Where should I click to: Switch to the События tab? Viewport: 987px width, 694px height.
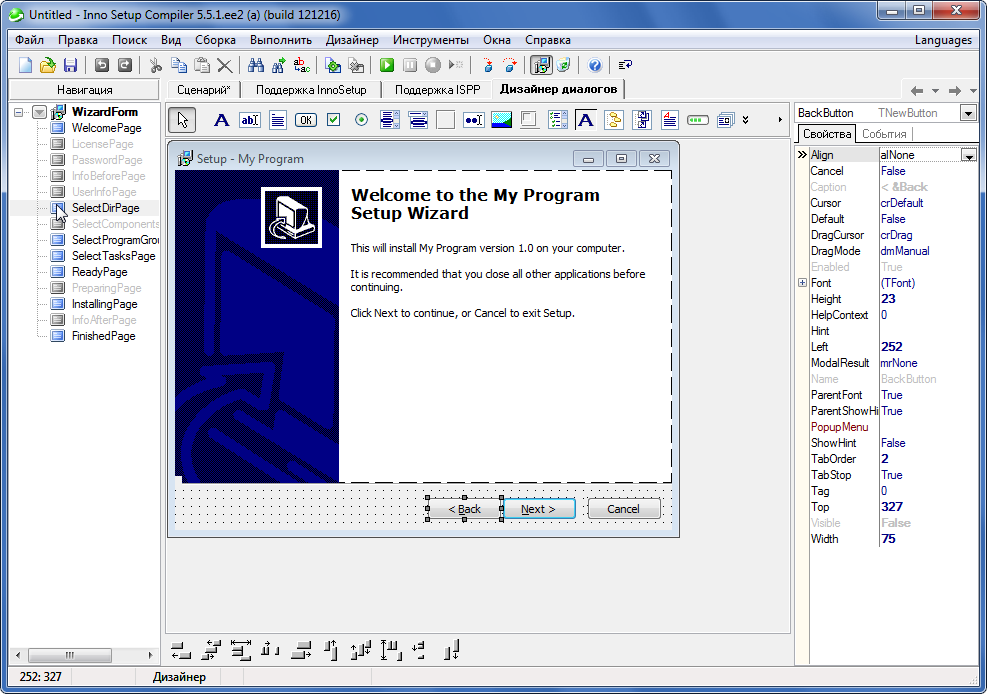coord(884,134)
